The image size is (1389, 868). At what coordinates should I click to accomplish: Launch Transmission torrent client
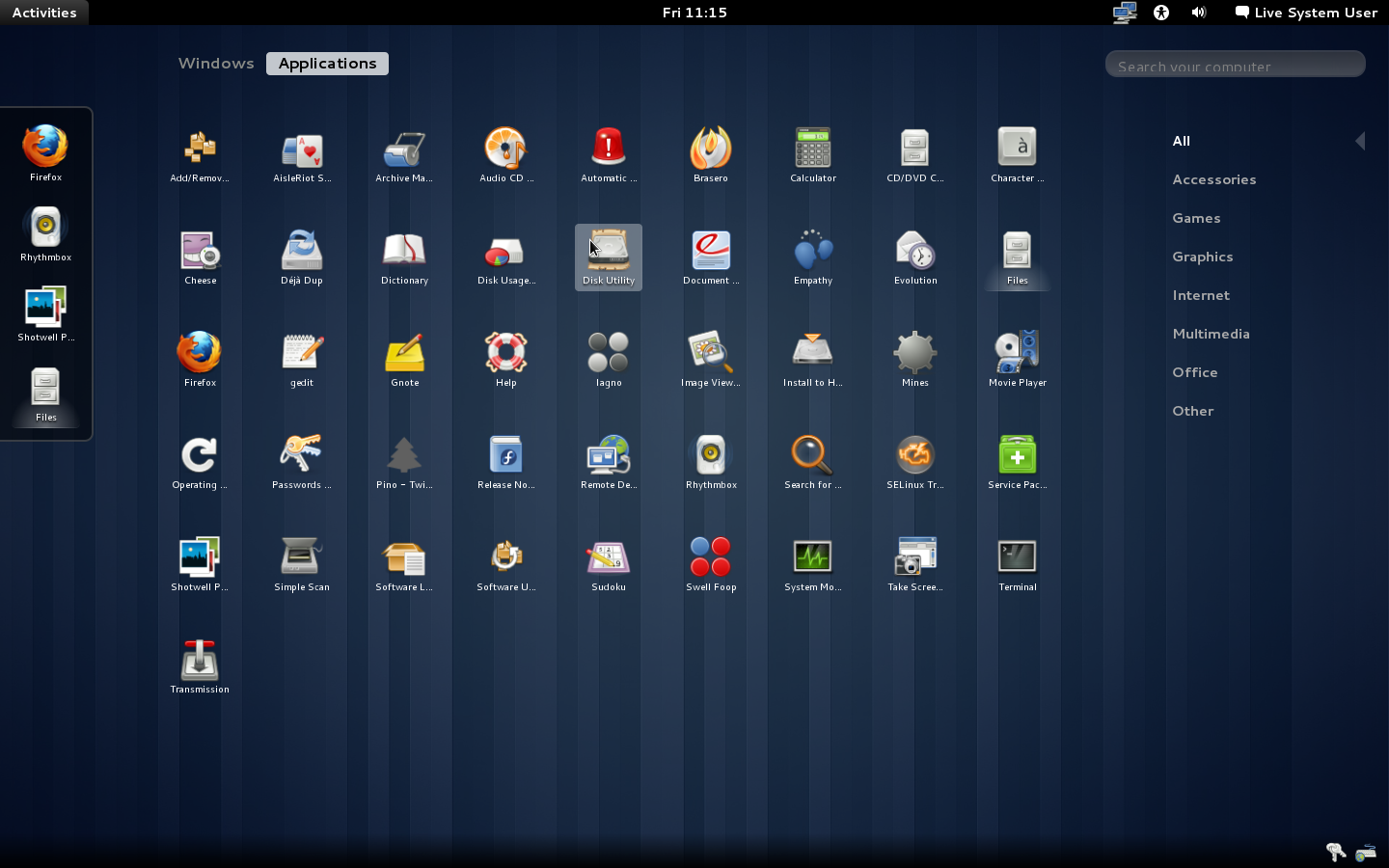point(200,667)
